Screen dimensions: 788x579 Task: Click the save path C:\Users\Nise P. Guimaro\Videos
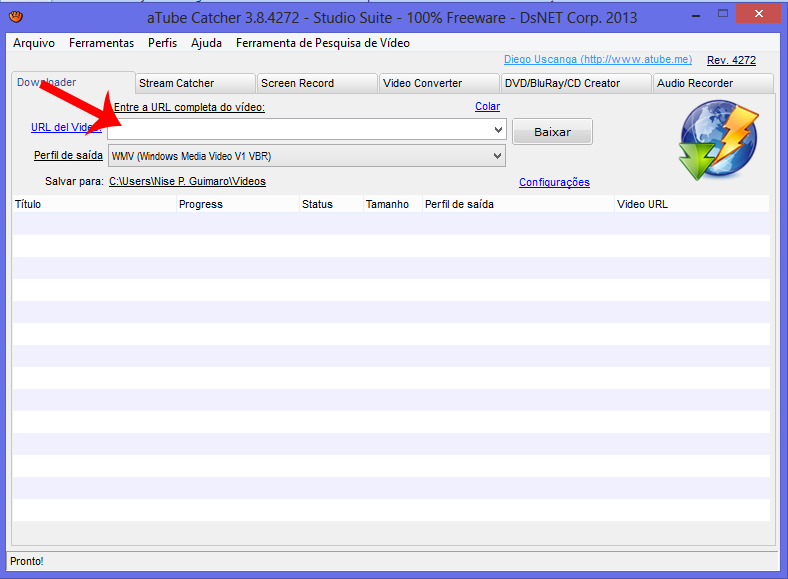click(187, 181)
